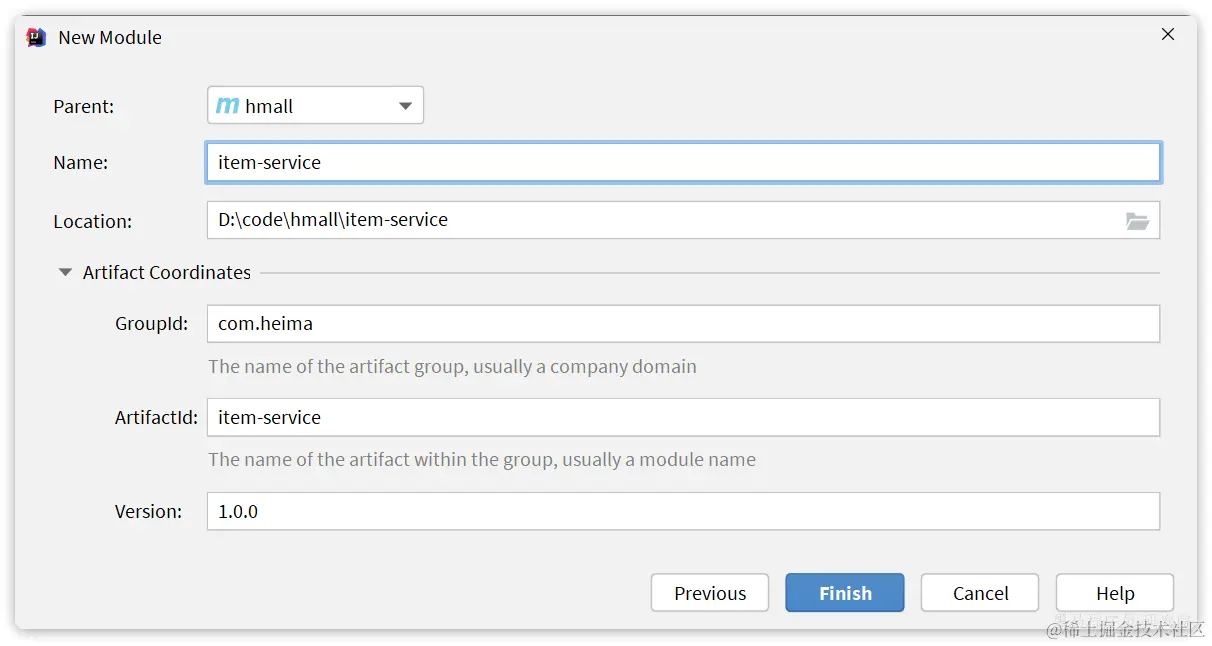Click the hint text about company domain
1212x646 pixels.
pyautogui.click(x=452, y=366)
